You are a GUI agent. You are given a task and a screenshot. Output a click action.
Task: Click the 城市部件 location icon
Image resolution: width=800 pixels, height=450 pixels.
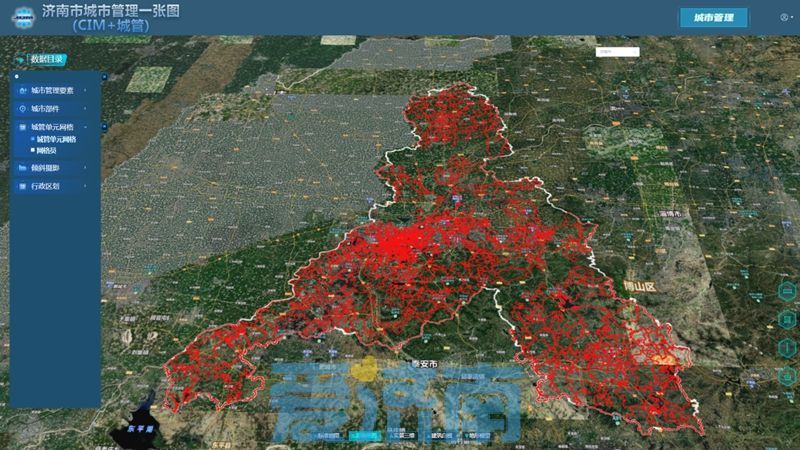click(x=22, y=108)
